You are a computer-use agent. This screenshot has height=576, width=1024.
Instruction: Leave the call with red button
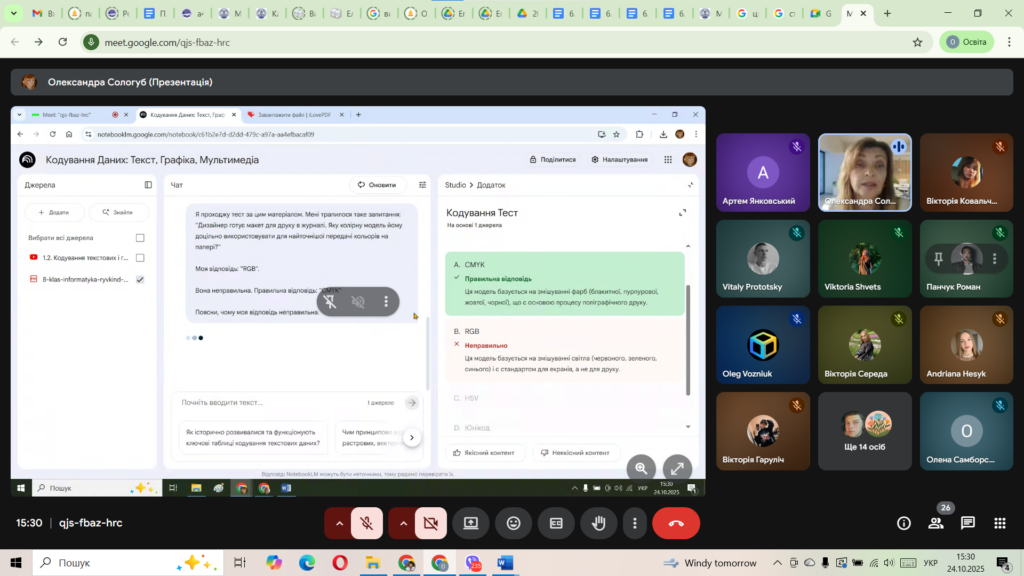[x=676, y=523]
